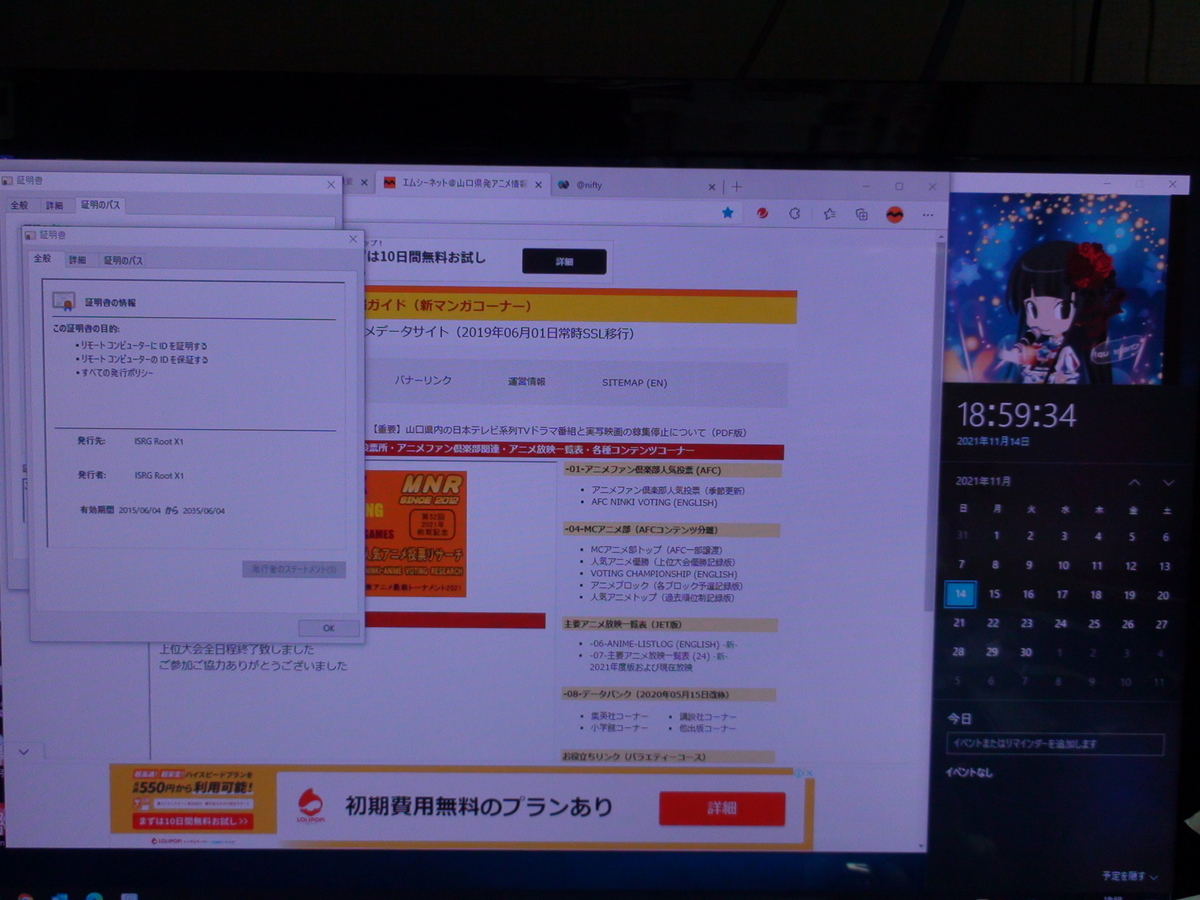Click the 2021年11月 calendar header

(983, 481)
